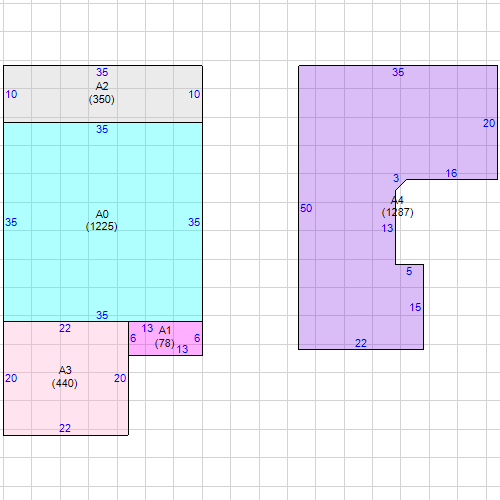The height and width of the screenshot is (500, 500).
Task: Click the 13 dimension on A1's top edge
Action: coord(147,328)
